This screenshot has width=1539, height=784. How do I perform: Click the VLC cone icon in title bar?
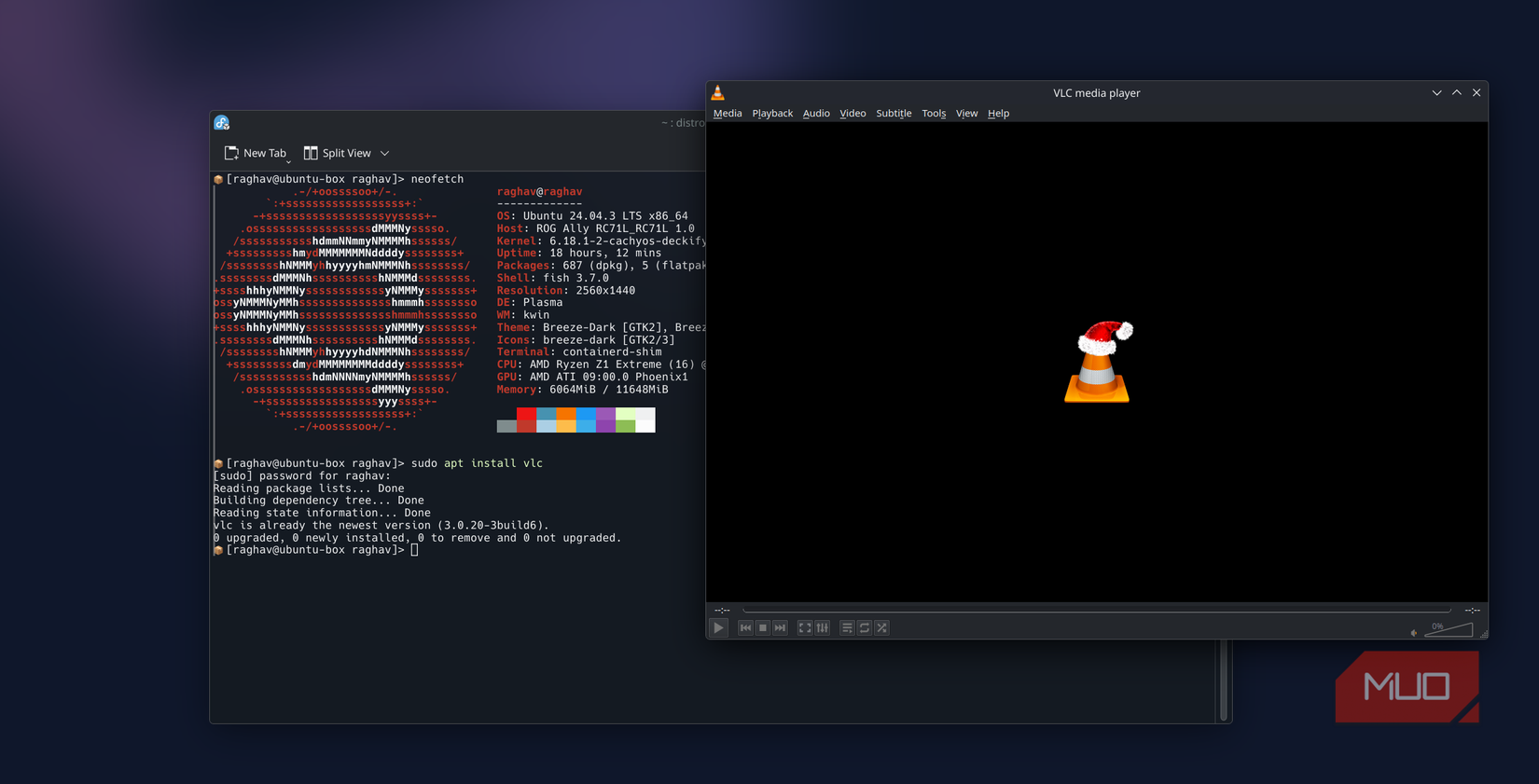coord(717,92)
